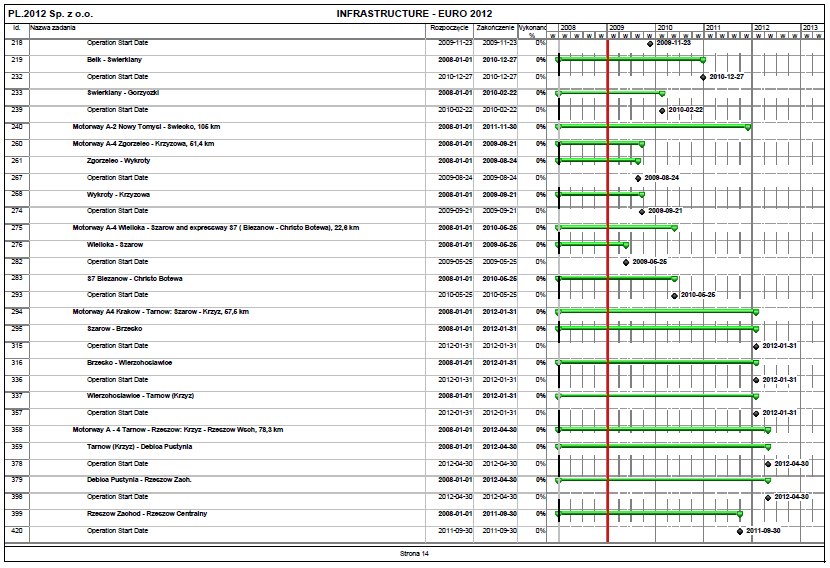Click the 2012 year header in timeline
The width and height of the screenshot is (830, 568).
pyautogui.click(x=762, y=28)
